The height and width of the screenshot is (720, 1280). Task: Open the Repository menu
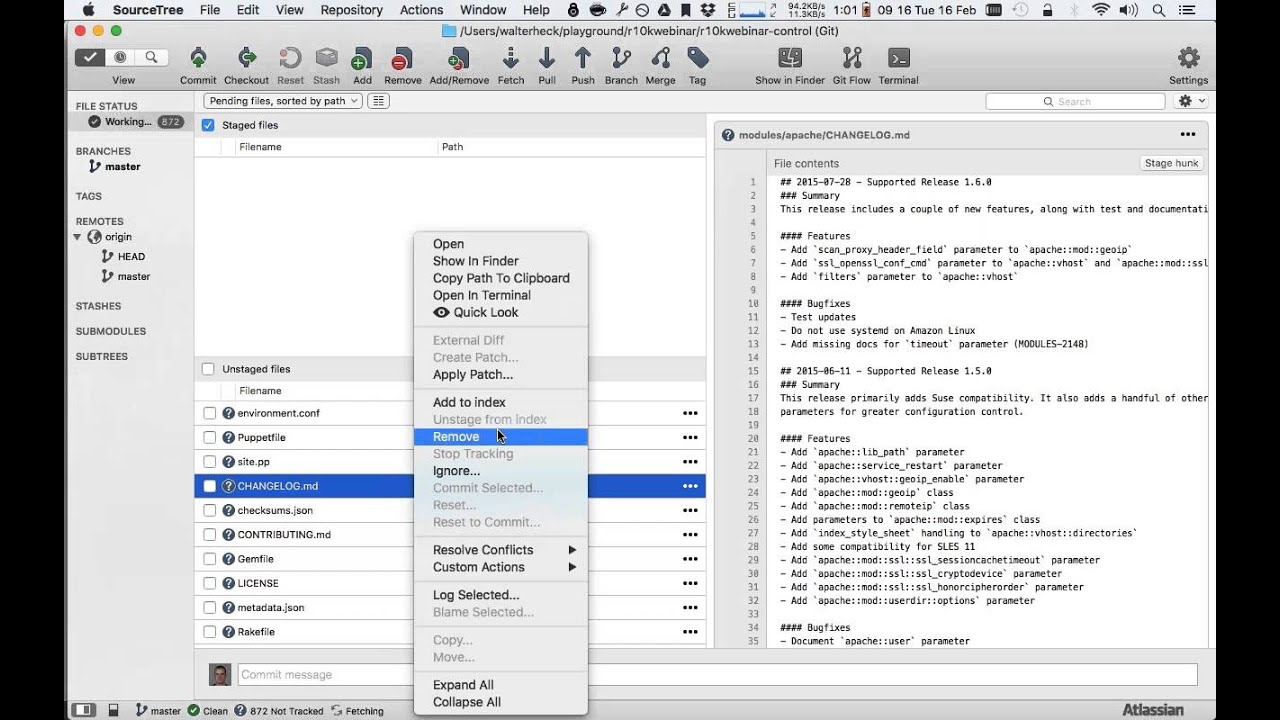[x=351, y=10]
